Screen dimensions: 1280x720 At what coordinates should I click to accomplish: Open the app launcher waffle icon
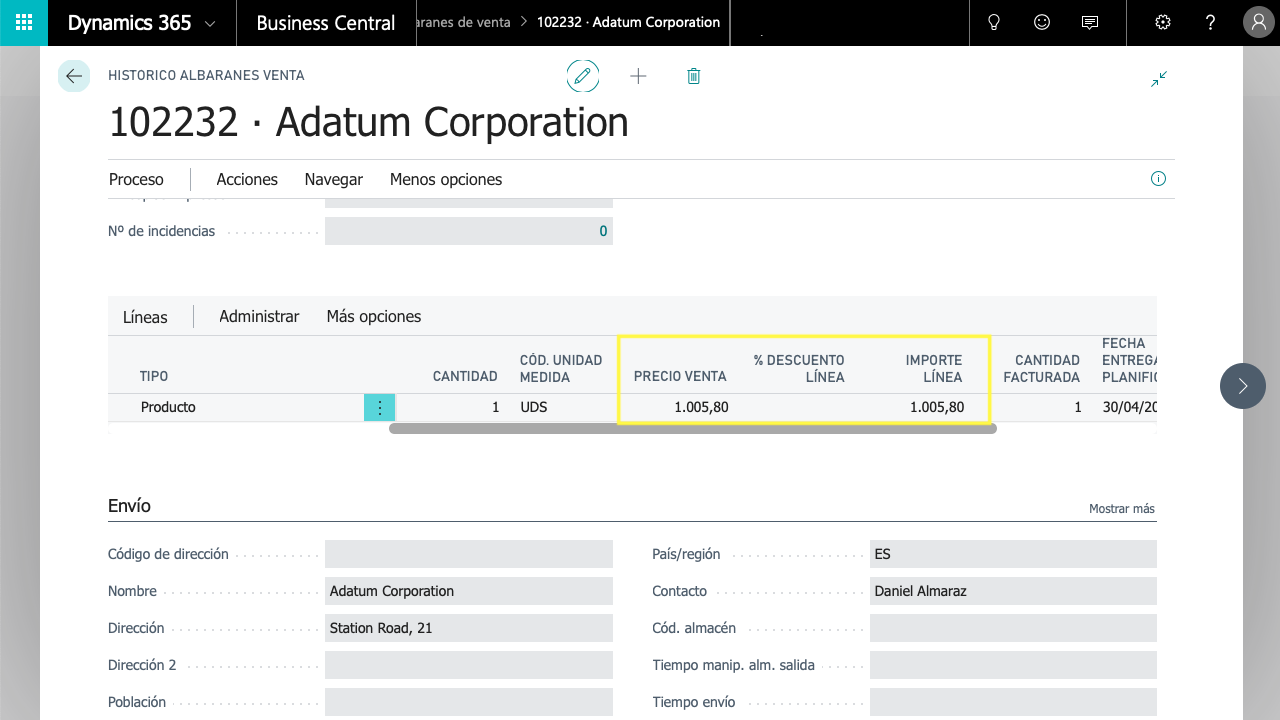[24, 23]
